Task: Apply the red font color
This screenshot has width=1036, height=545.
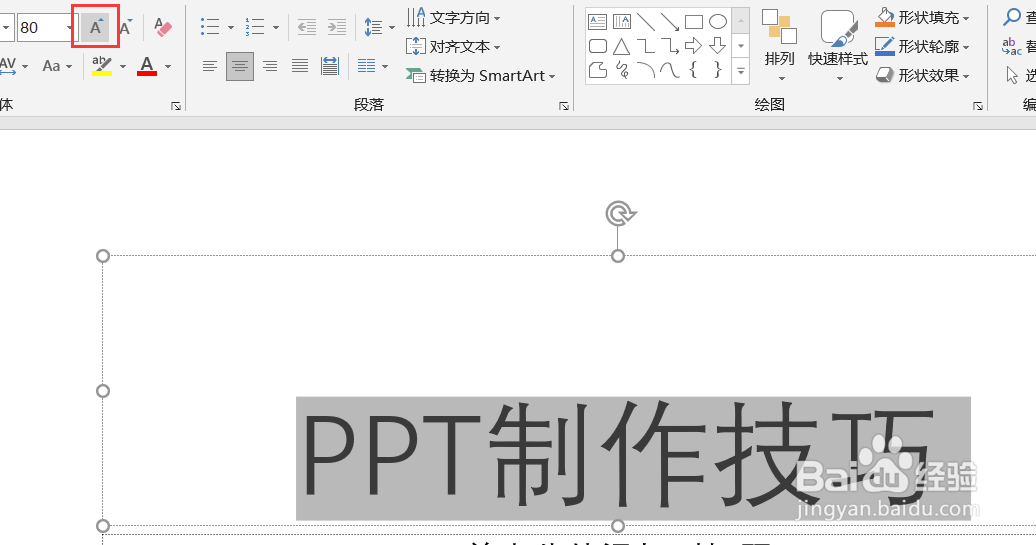Action: coord(147,65)
